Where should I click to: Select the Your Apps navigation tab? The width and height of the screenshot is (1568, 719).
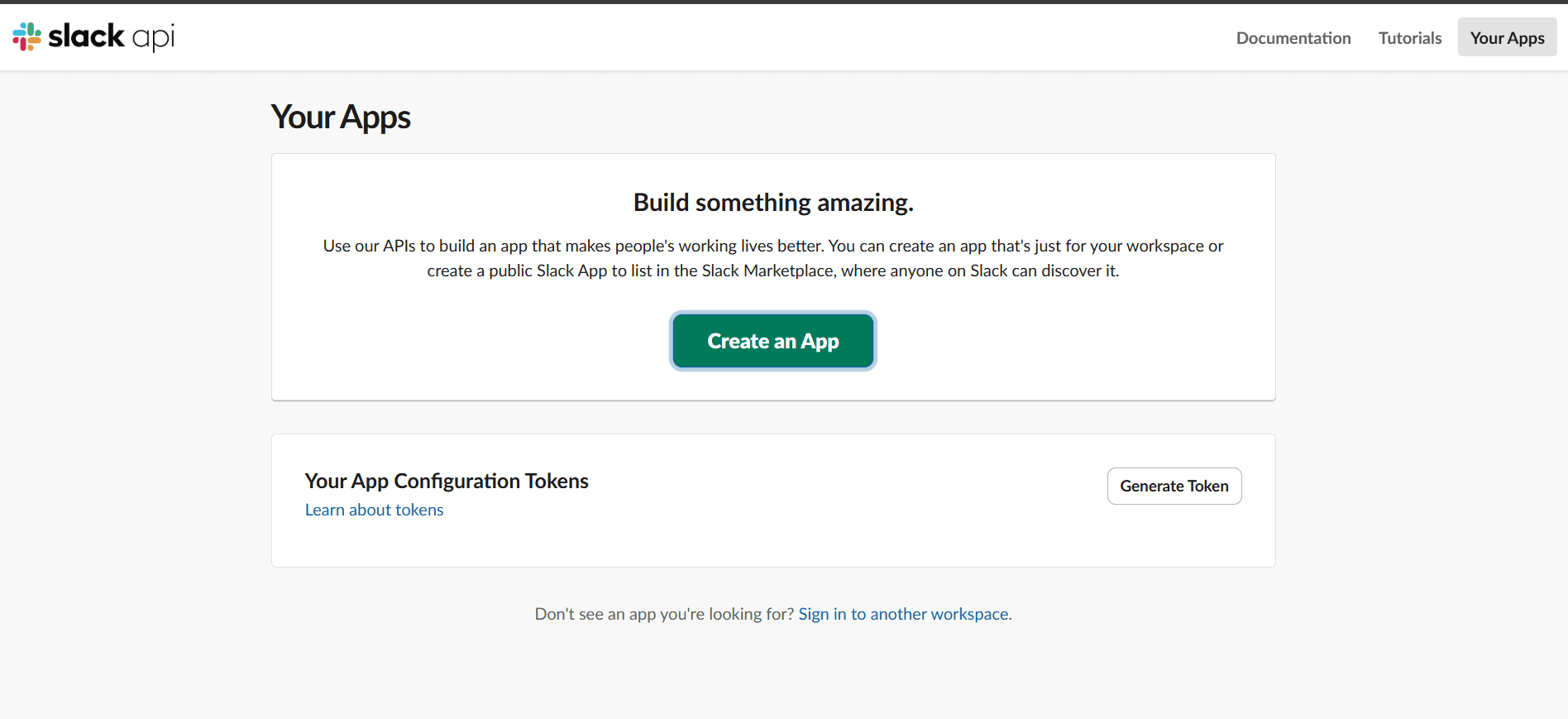[1507, 37]
